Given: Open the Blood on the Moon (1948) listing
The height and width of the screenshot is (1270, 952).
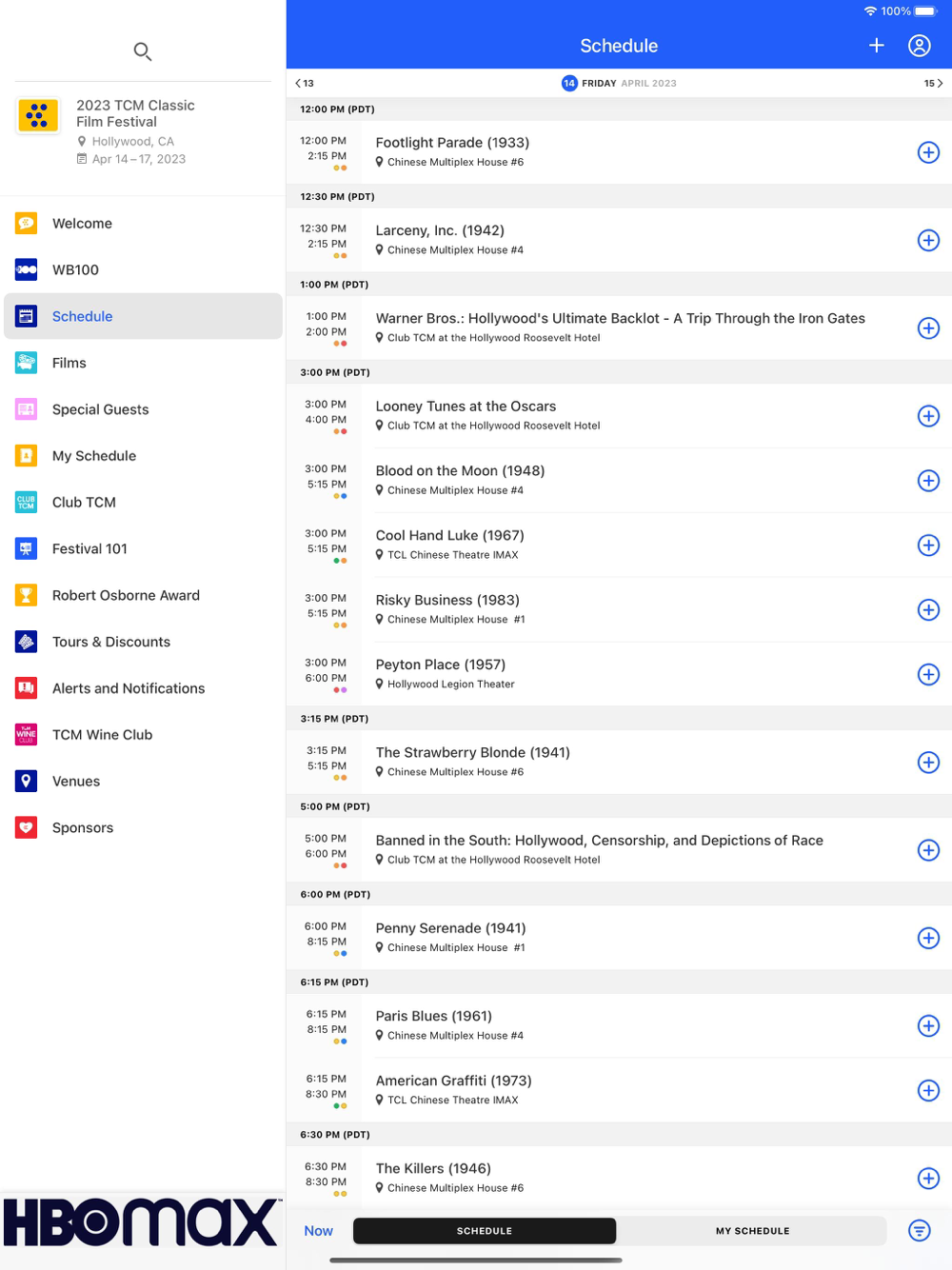Looking at the screenshot, I should coord(619,481).
